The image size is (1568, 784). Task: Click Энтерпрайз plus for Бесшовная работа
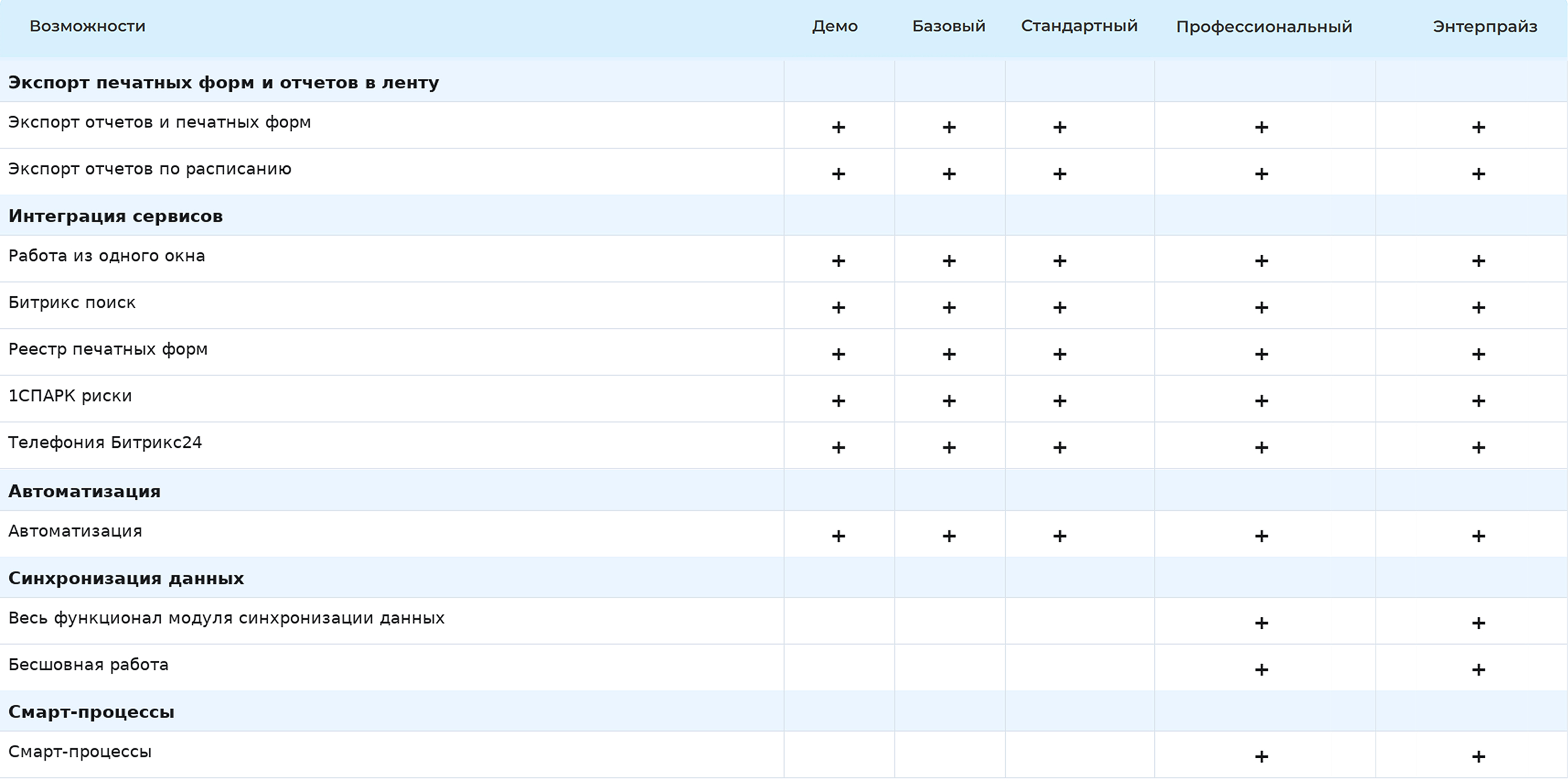(x=1478, y=670)
